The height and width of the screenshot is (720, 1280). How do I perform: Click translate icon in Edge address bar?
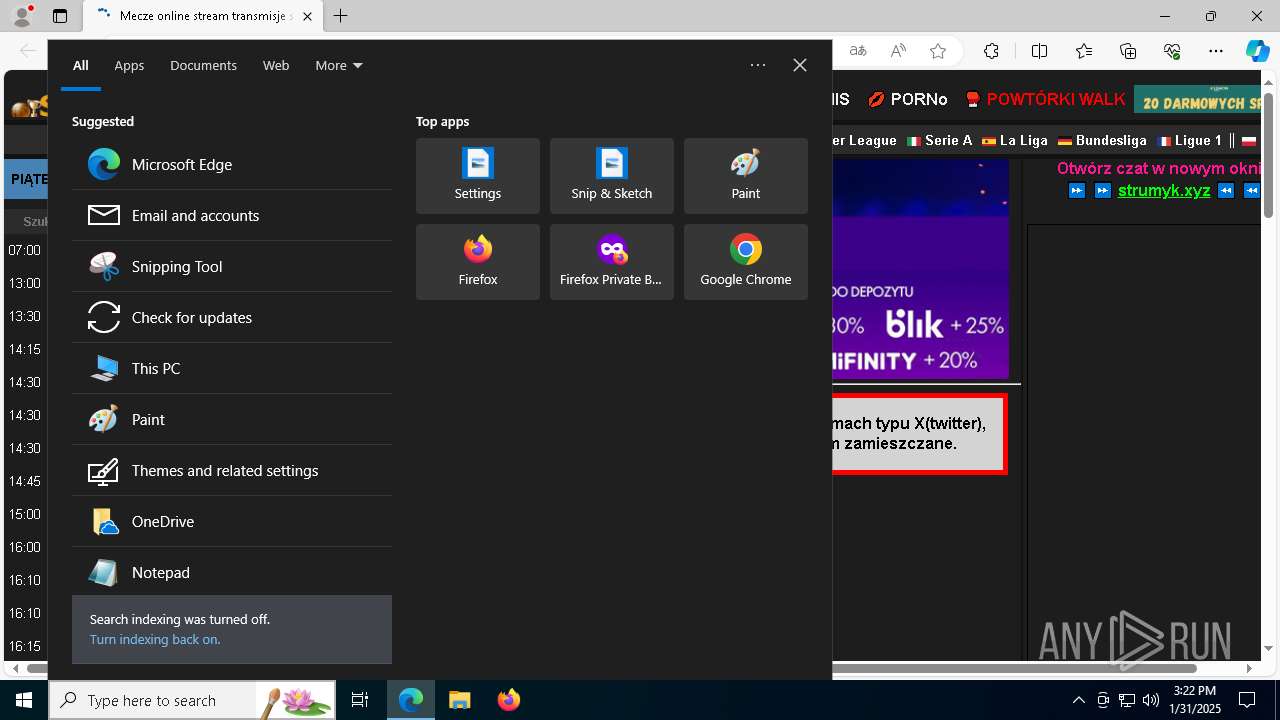tap(858, 51)
